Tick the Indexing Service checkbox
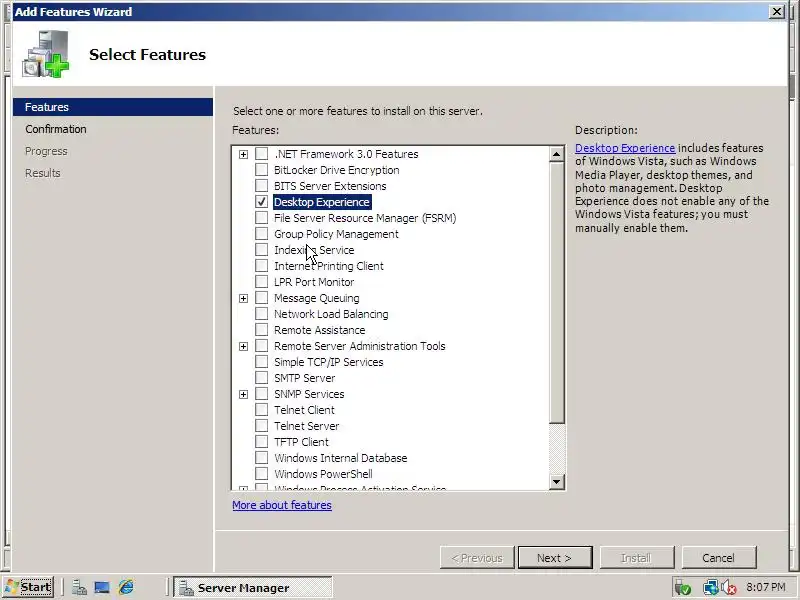 (261, 249)
